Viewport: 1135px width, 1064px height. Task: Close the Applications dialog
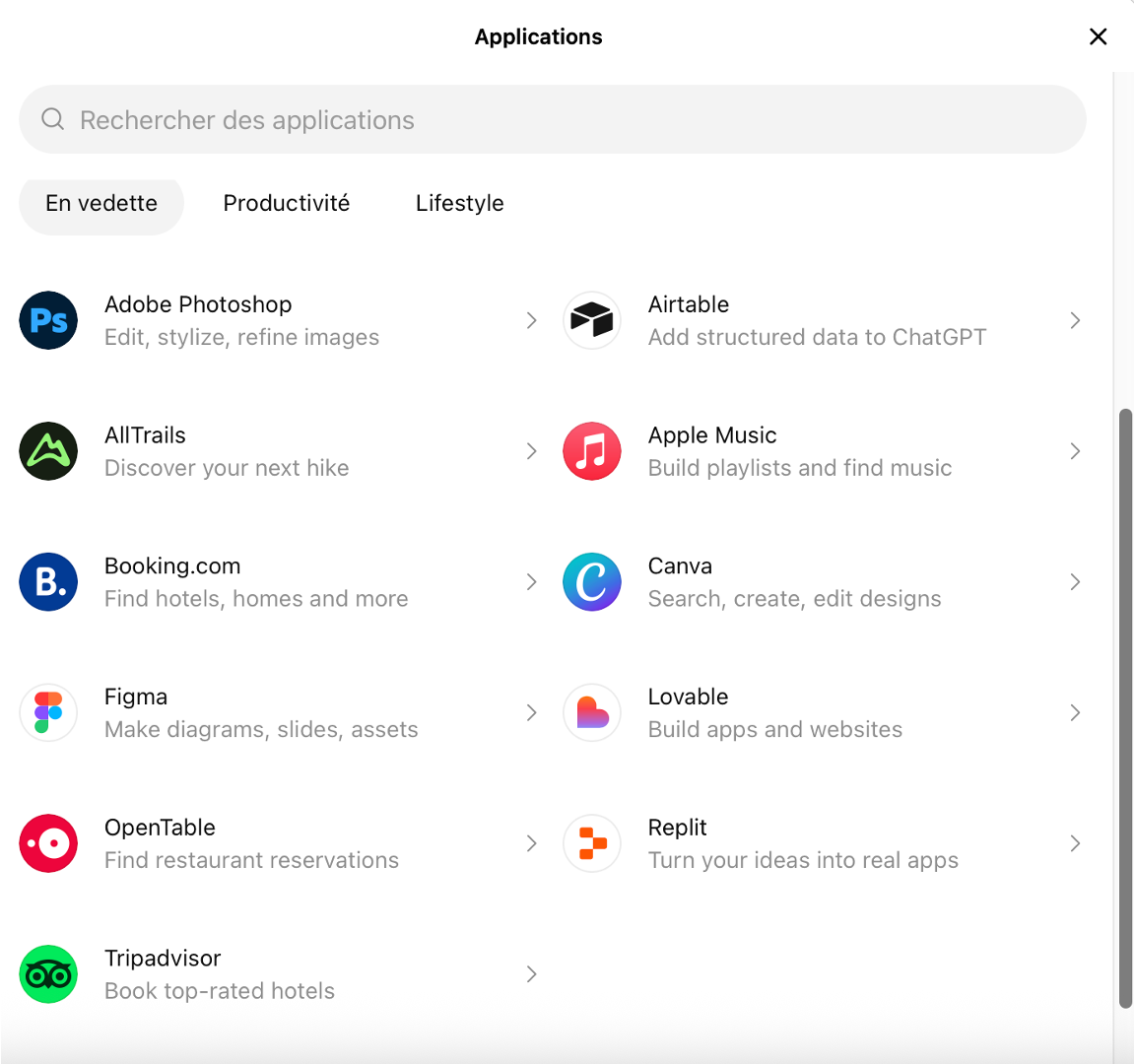[x=1099, y=36]
